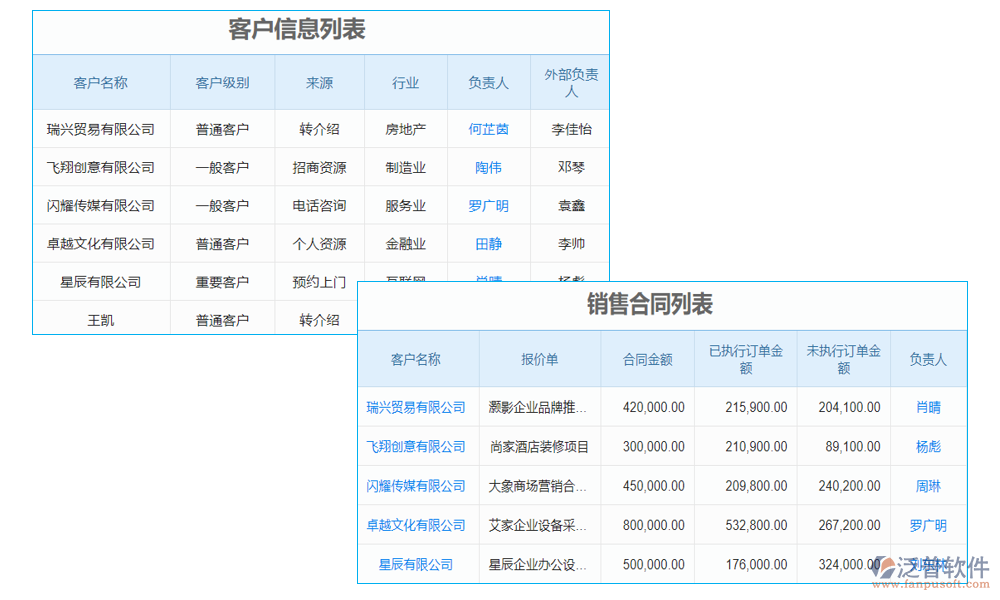The width and height of the screenshot is (1000, 600).
Task: Open 杨彪 responsible person link
Action: [928, 447]
